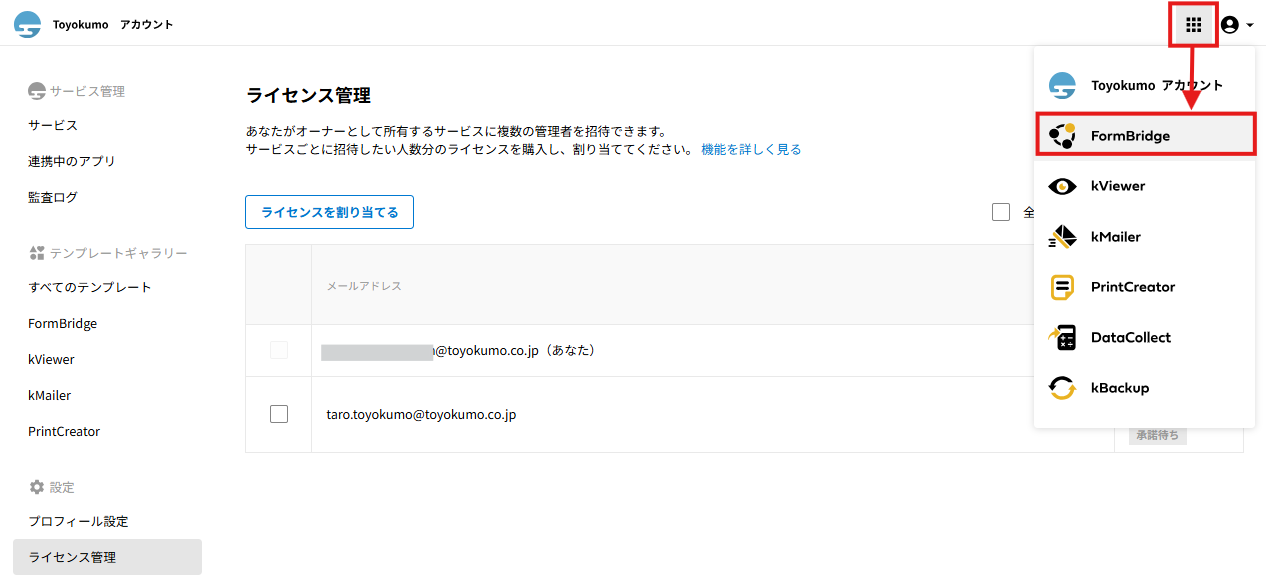Open プロフィール設定 in the sidebar
The height and width of the screenshot is (579, 1266).
point(78,521)
